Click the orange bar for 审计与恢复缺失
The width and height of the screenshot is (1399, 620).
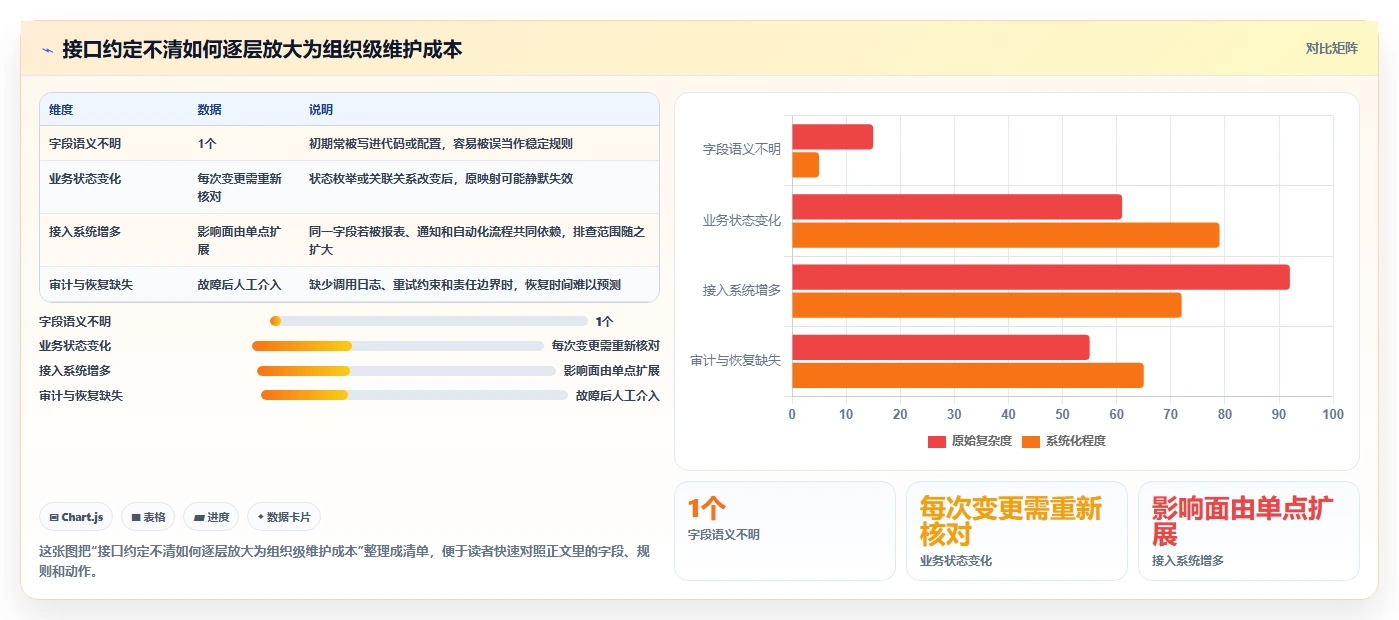point(968,375)
